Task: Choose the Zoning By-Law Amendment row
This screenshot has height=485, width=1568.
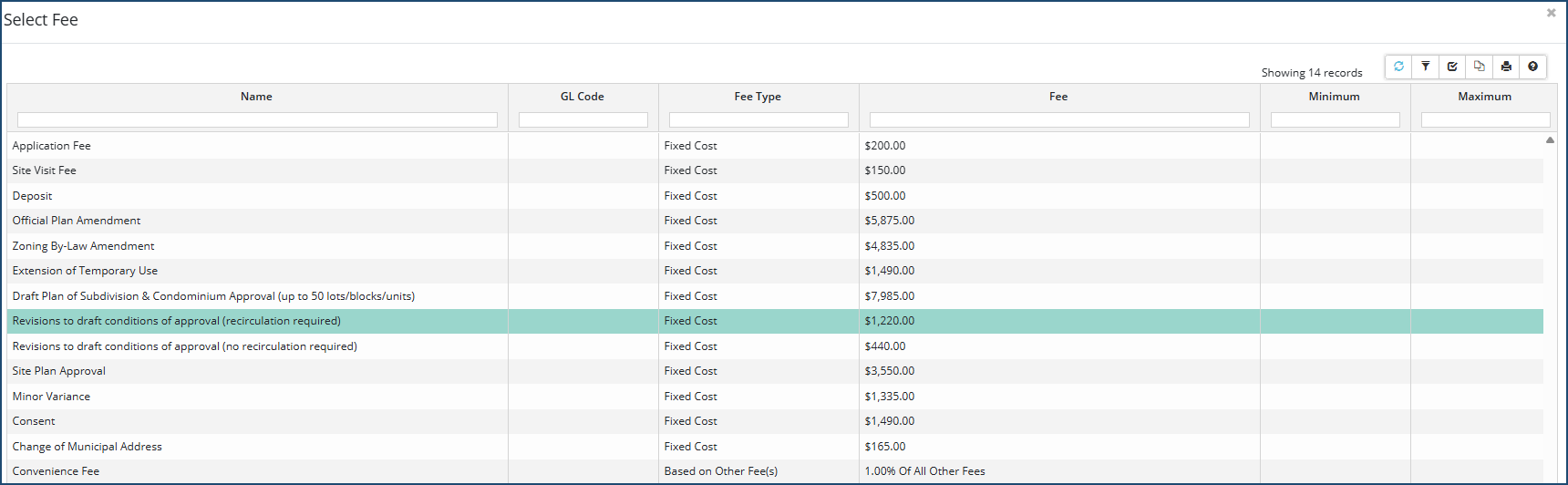Action: tap(84, 246)
